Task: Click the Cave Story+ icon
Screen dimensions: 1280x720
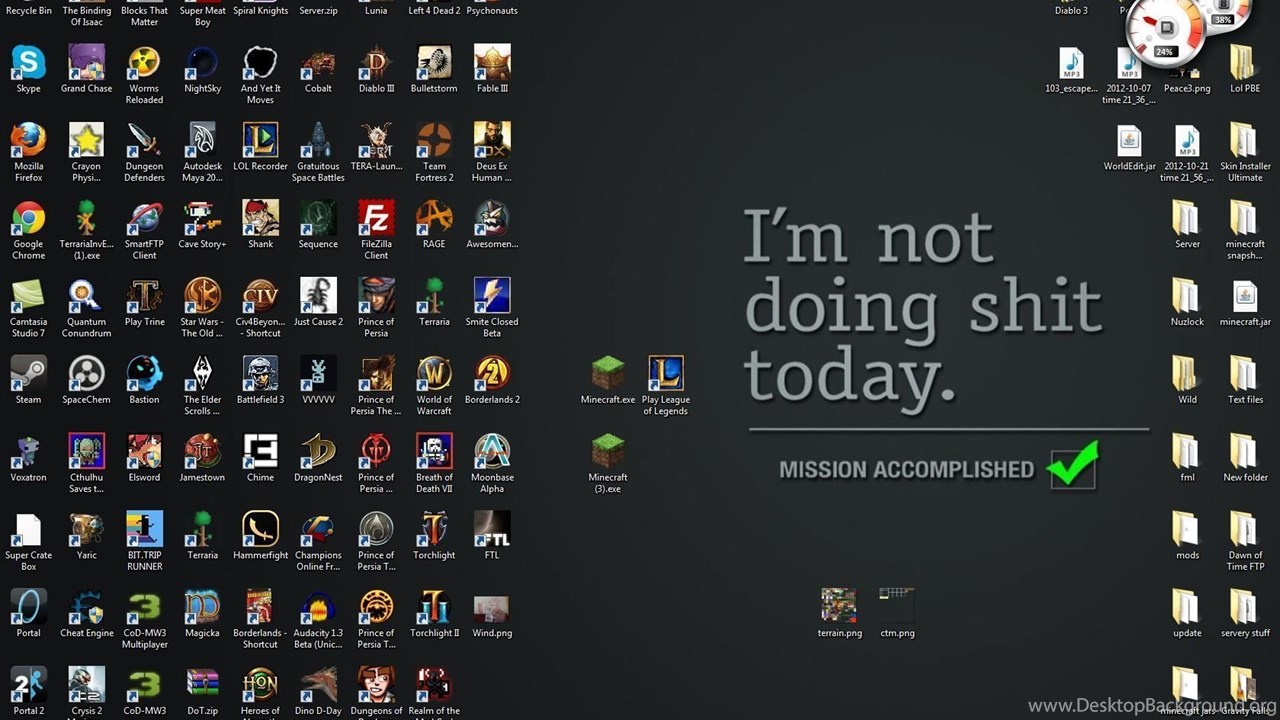Action: (202, 219)
